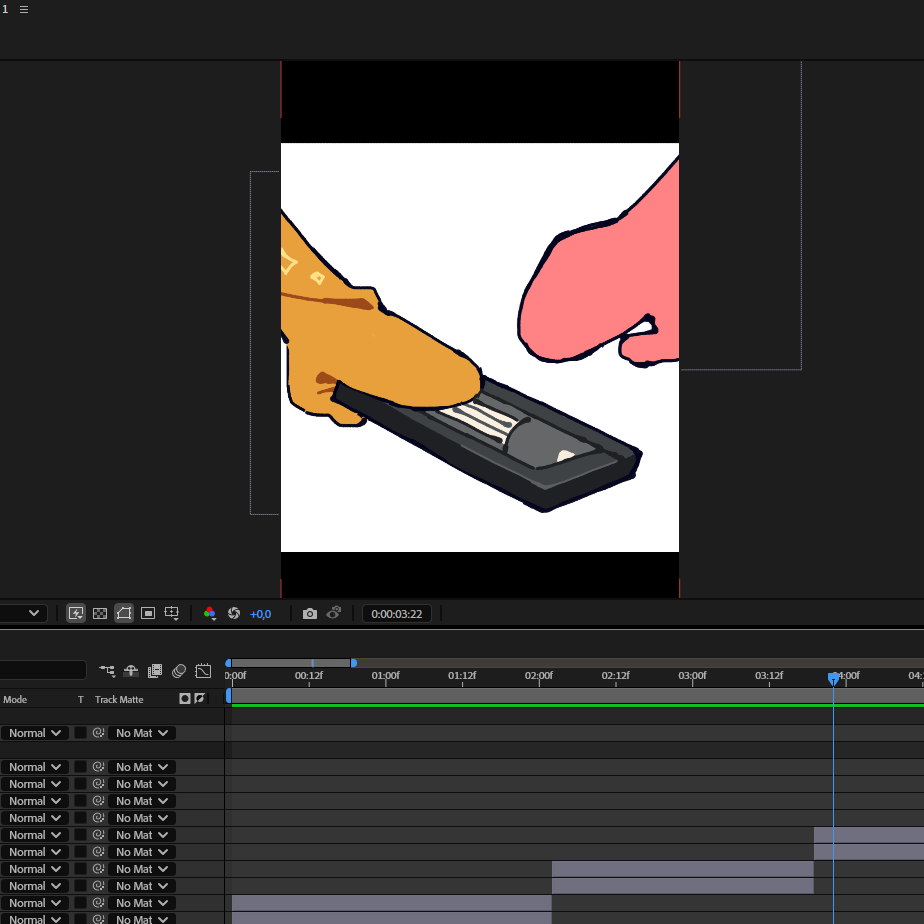Click the T column header
The width and height of the screenshot is (924, 924).
[81, 699]
